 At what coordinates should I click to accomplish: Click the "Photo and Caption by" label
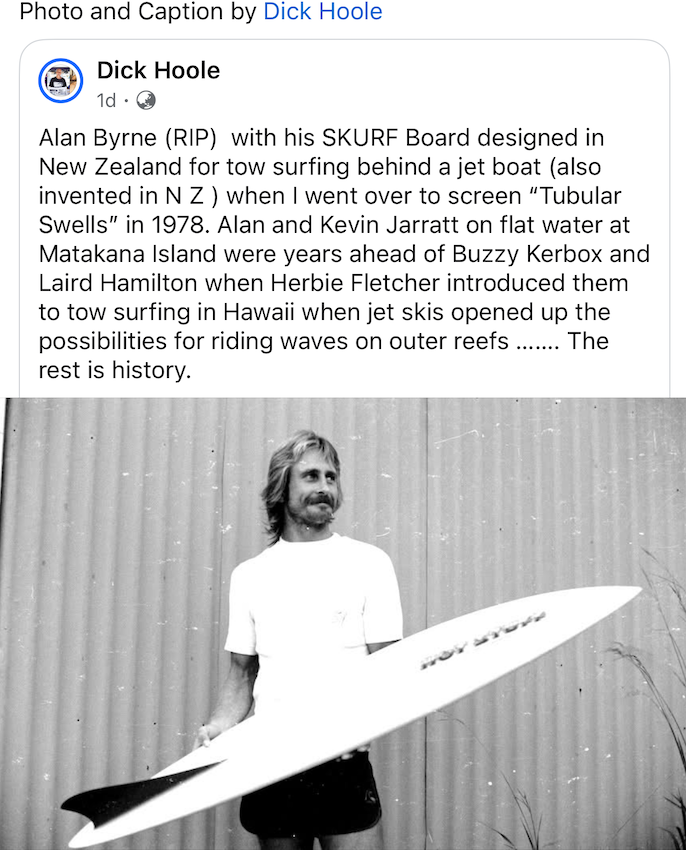[138, 13]
